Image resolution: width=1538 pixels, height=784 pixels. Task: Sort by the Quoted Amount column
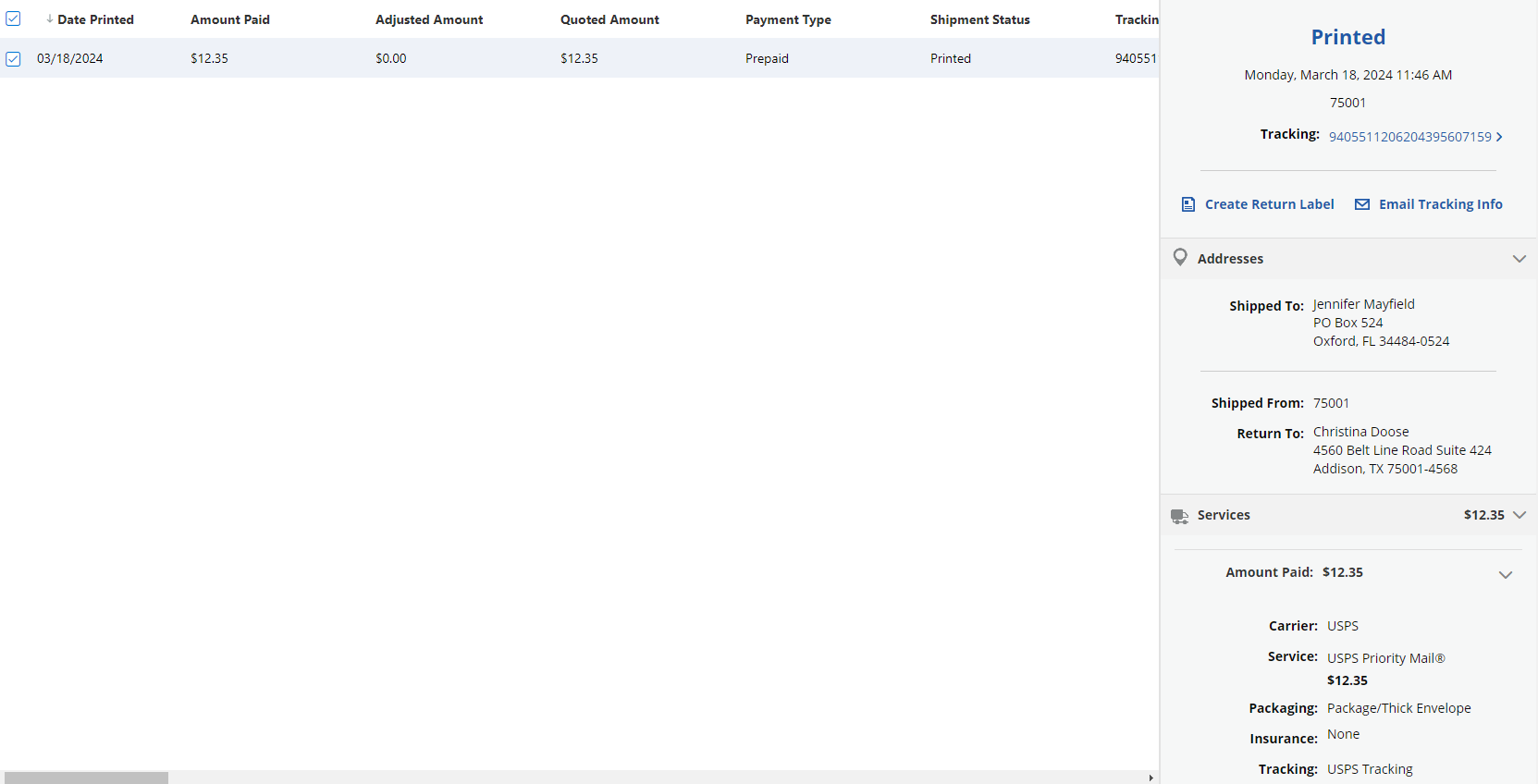pos(609,19)
